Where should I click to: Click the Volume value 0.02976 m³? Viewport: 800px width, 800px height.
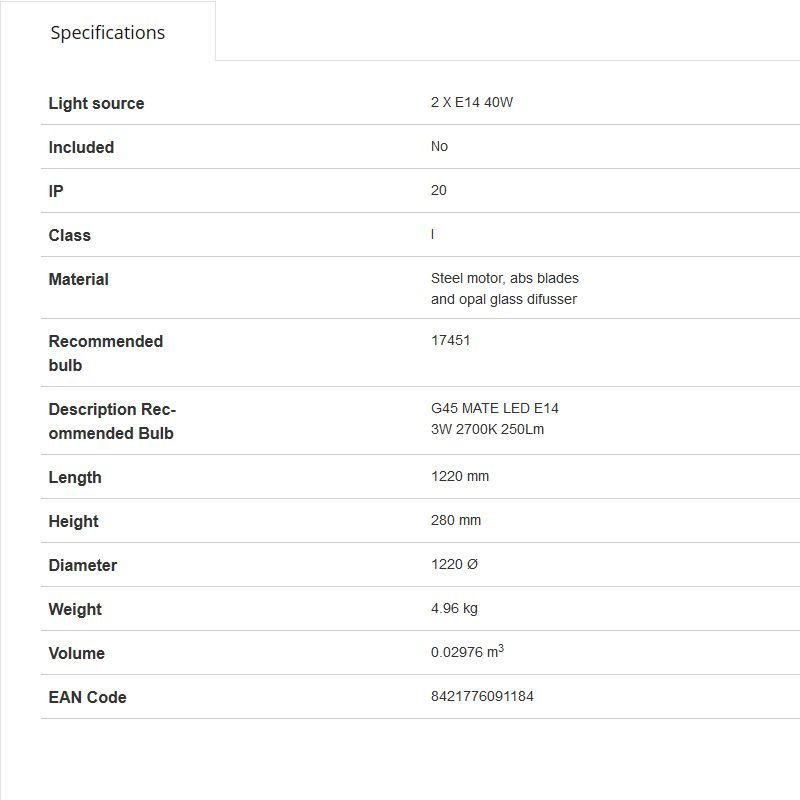pyautogui.click(x=467, y=652)
